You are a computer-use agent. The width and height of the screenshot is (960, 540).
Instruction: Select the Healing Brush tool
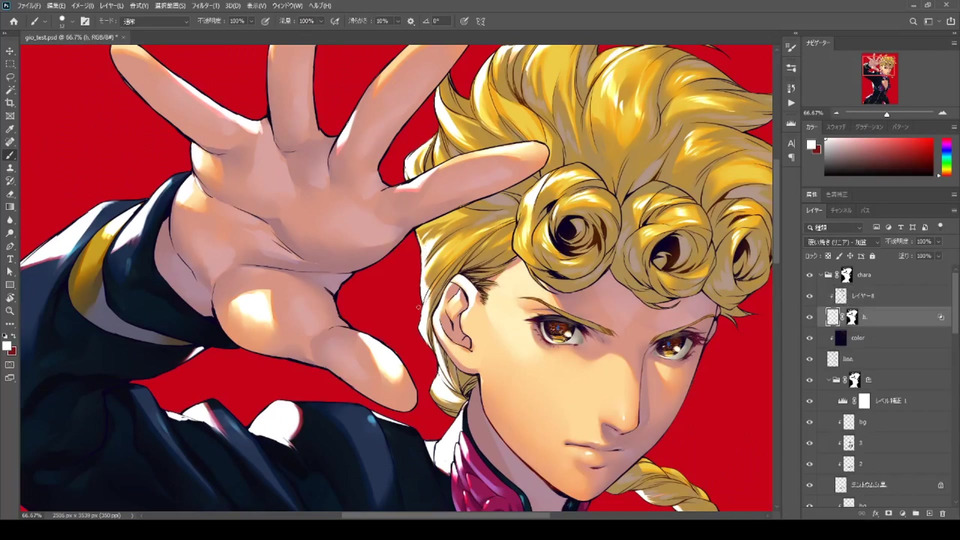(10, 142)
